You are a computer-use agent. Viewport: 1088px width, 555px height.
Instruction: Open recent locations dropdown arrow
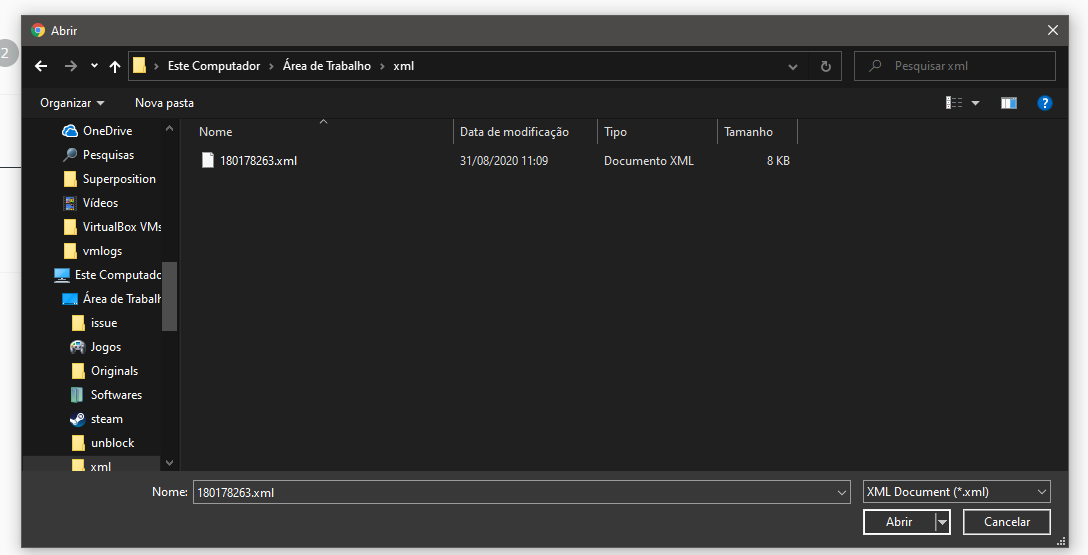94,66
